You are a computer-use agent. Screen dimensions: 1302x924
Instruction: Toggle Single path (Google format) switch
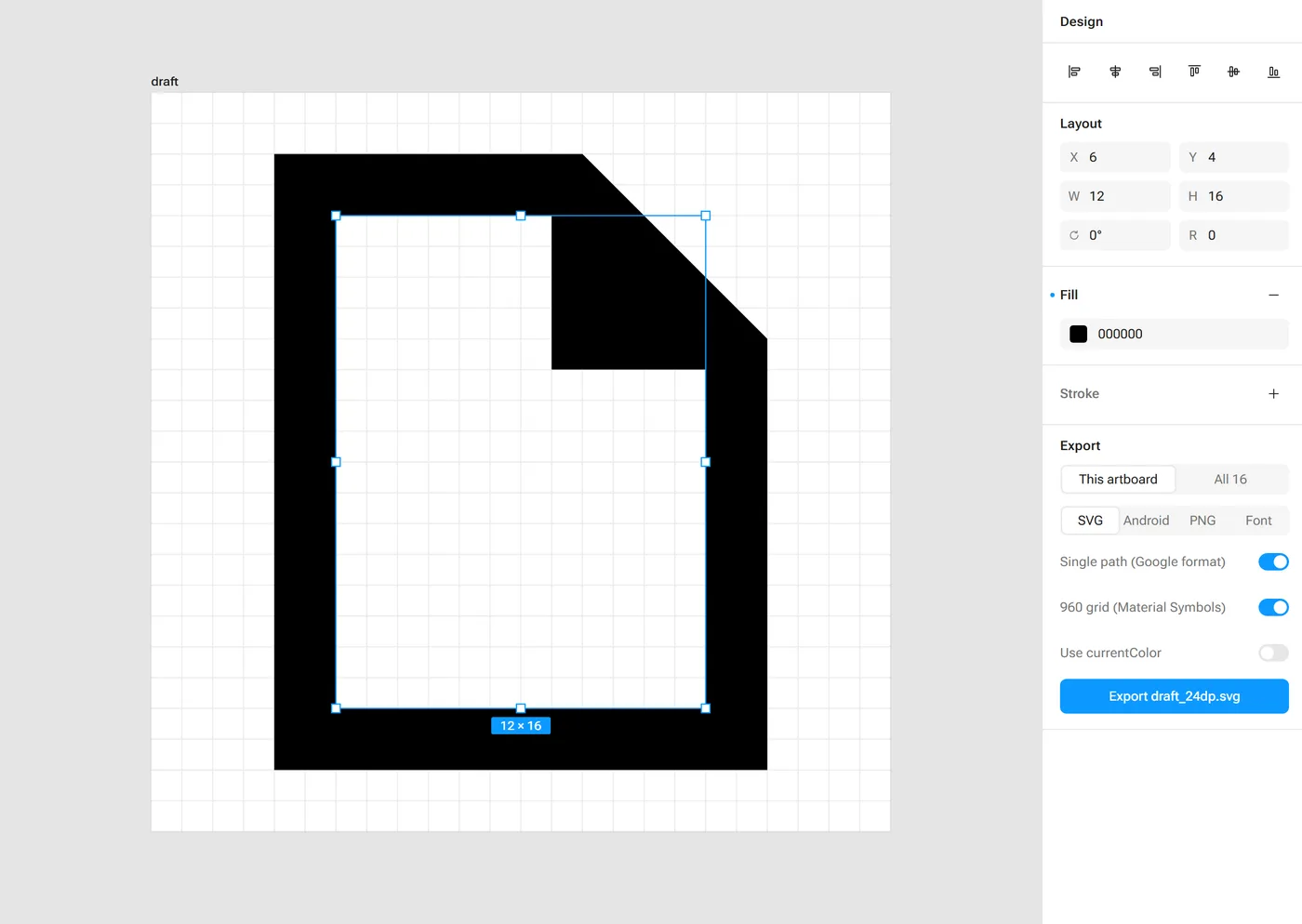pos(1273,561)
